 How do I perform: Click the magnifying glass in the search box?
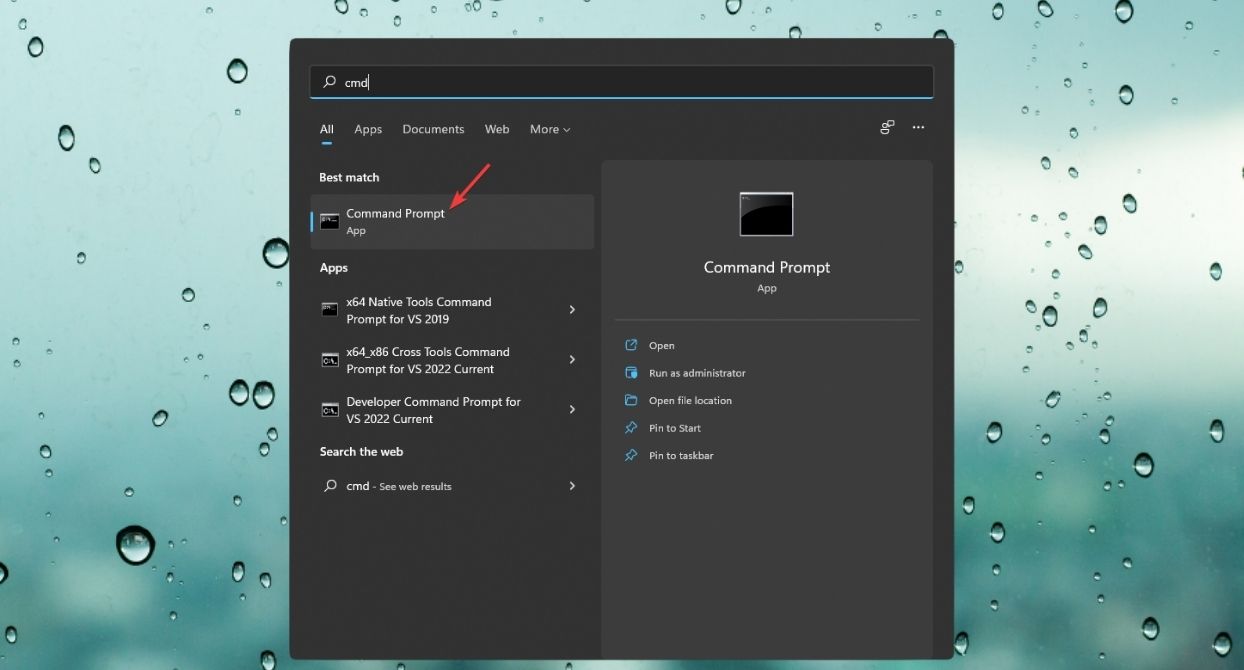[329, 82]
